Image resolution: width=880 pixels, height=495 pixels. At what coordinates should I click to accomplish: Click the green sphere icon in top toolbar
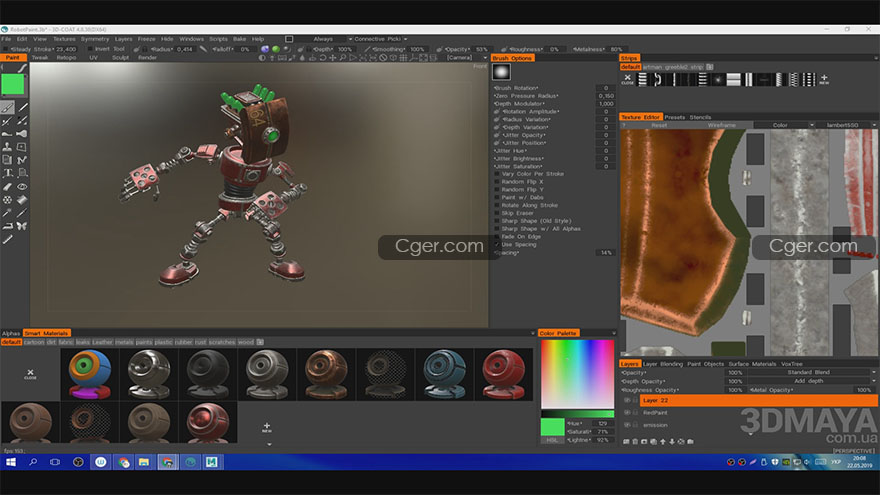276,49
